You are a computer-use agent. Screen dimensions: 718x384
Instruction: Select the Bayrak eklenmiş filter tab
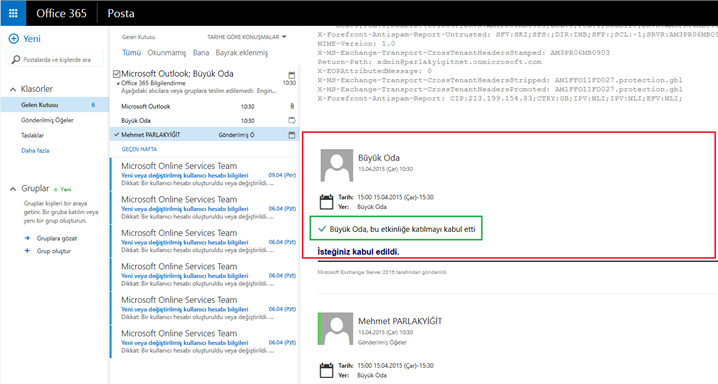click(241, 53)
